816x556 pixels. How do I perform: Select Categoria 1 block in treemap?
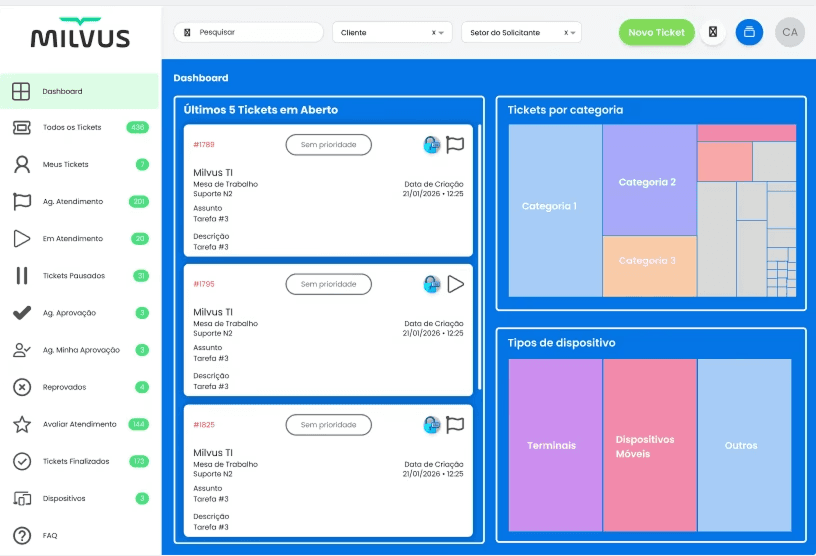click(x=555, y=210)
